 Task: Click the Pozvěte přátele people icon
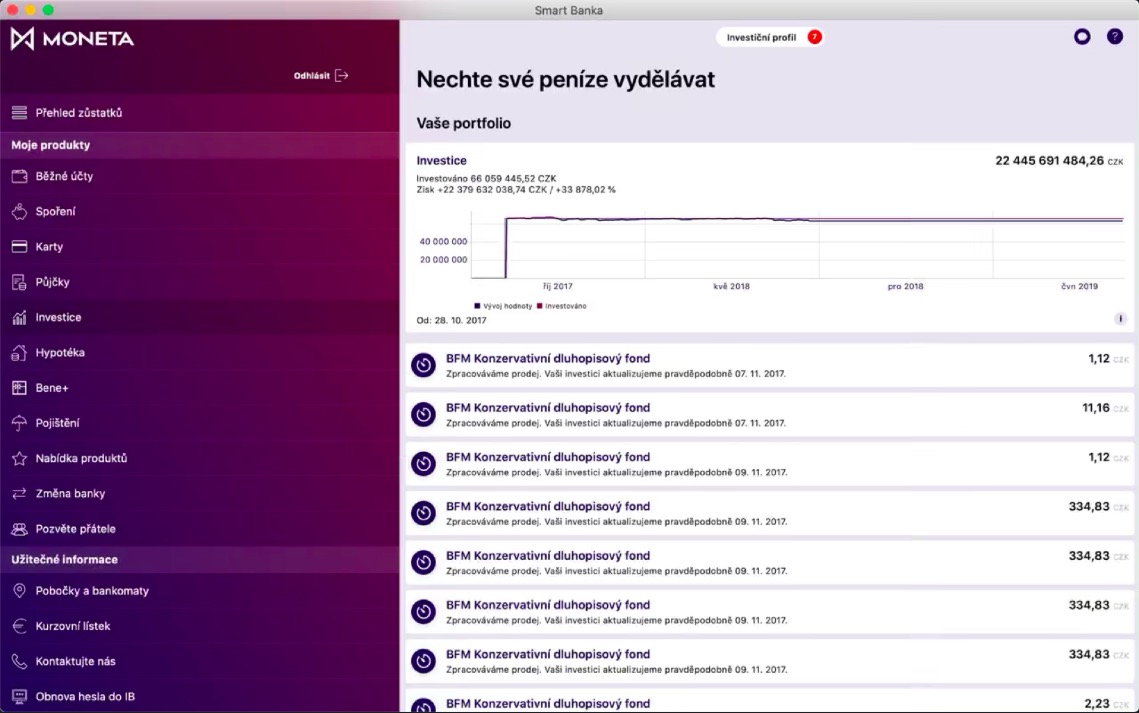click(20, 529)
